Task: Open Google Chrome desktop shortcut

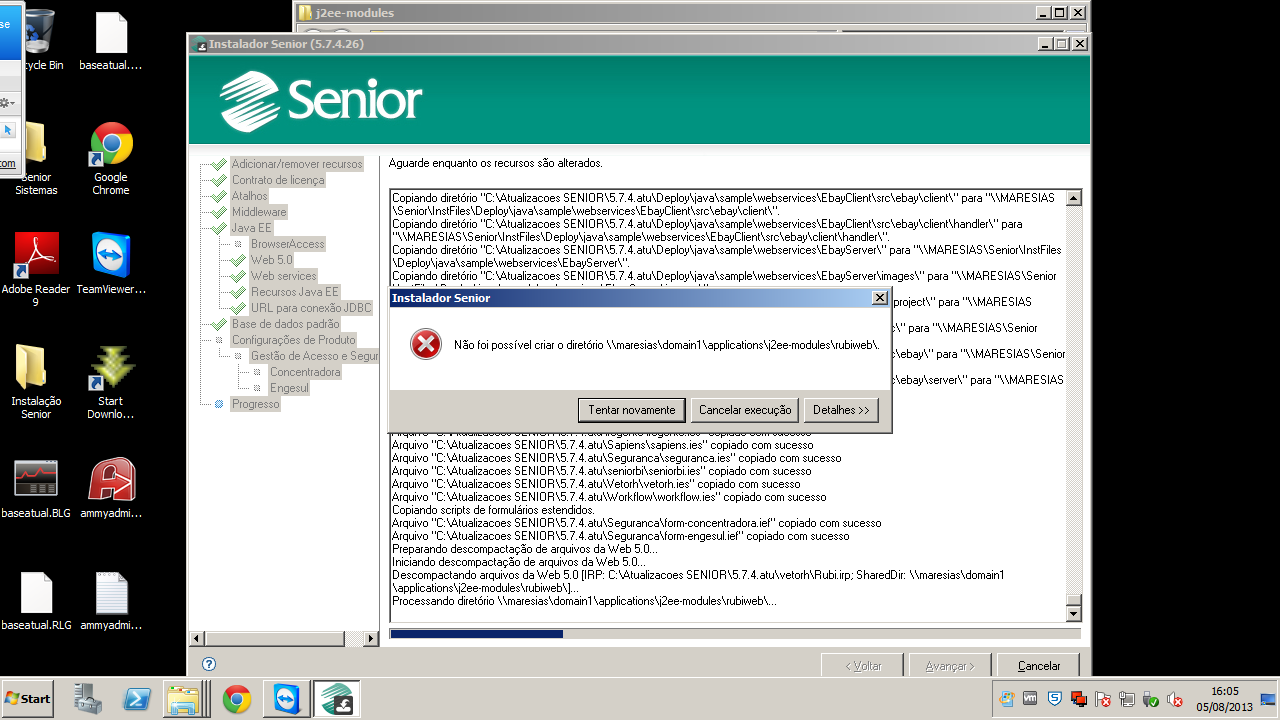Action: (111, 145)
